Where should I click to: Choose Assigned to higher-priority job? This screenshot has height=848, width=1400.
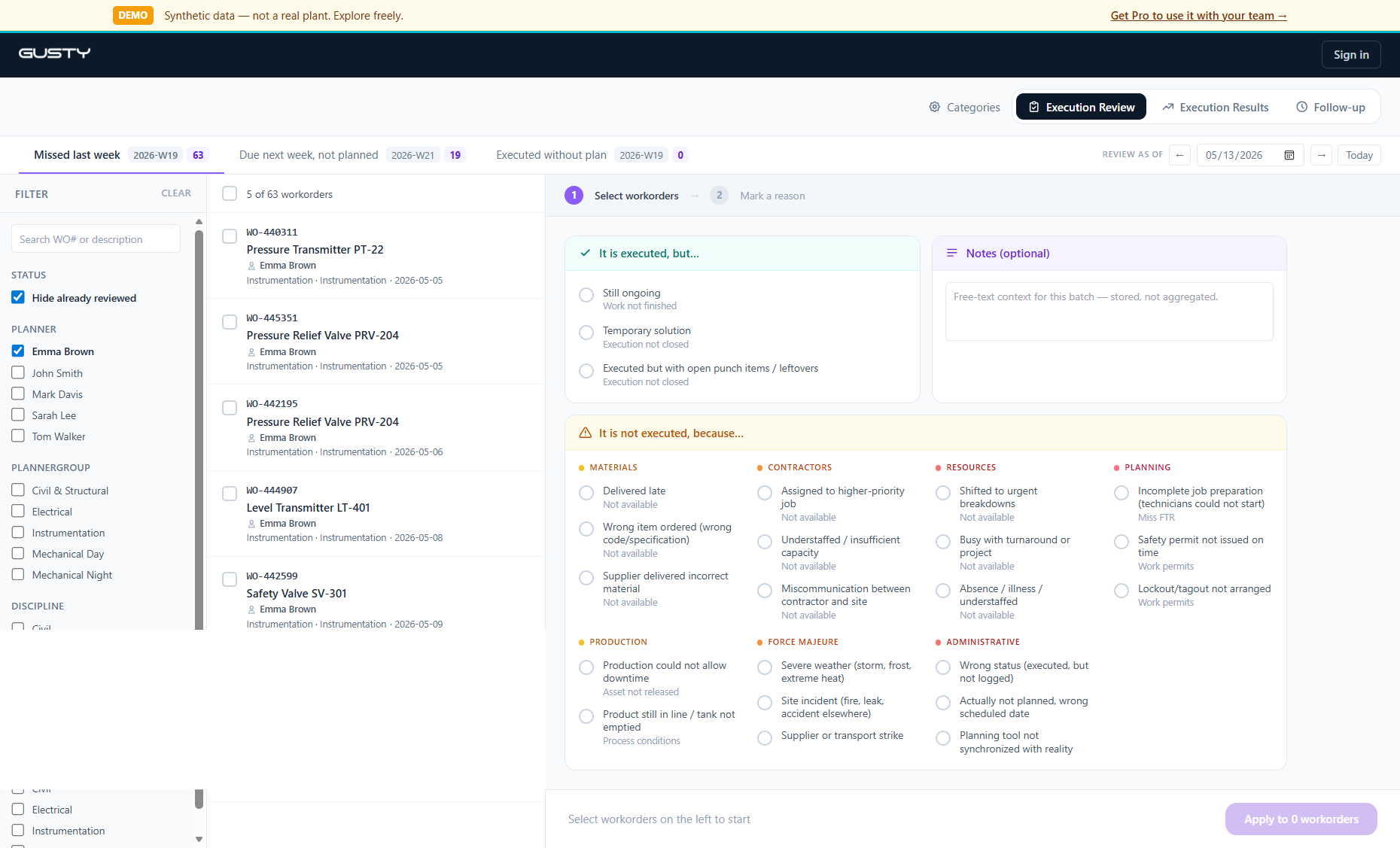765,493
